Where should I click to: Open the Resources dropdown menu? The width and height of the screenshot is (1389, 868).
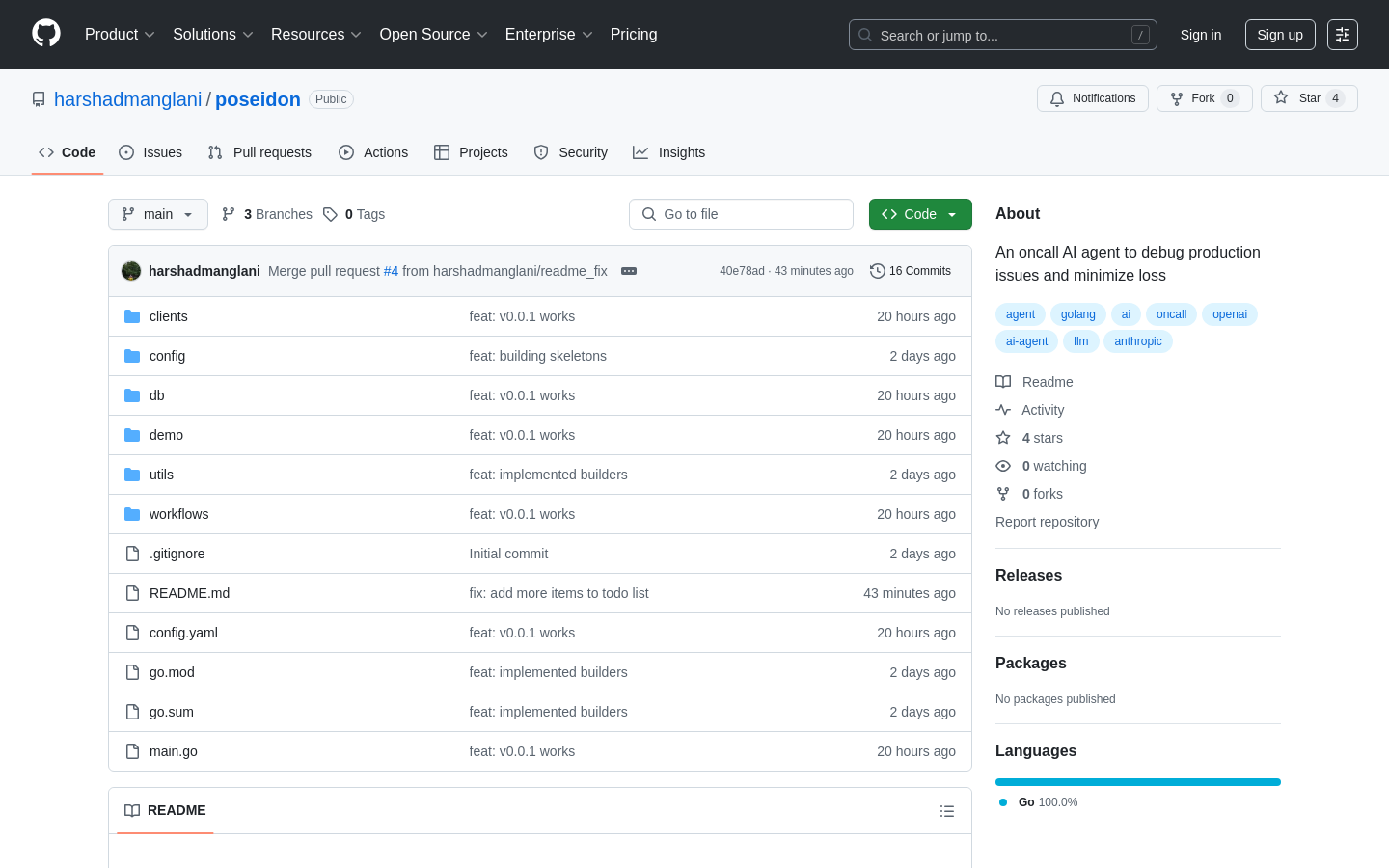(316, 35)
